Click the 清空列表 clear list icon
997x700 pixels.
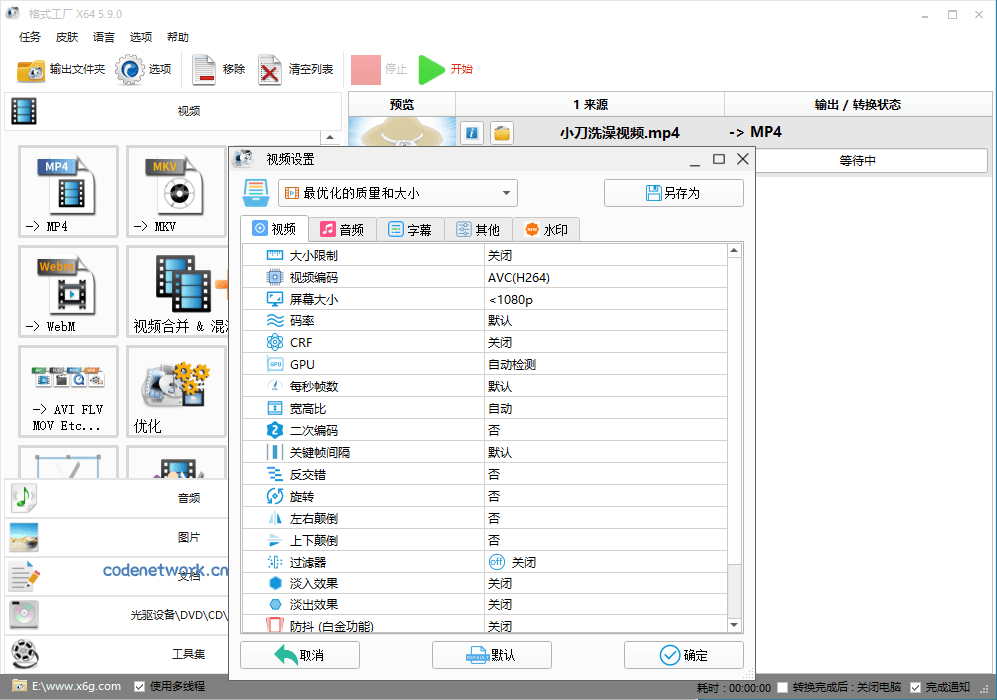pos(270,70)
